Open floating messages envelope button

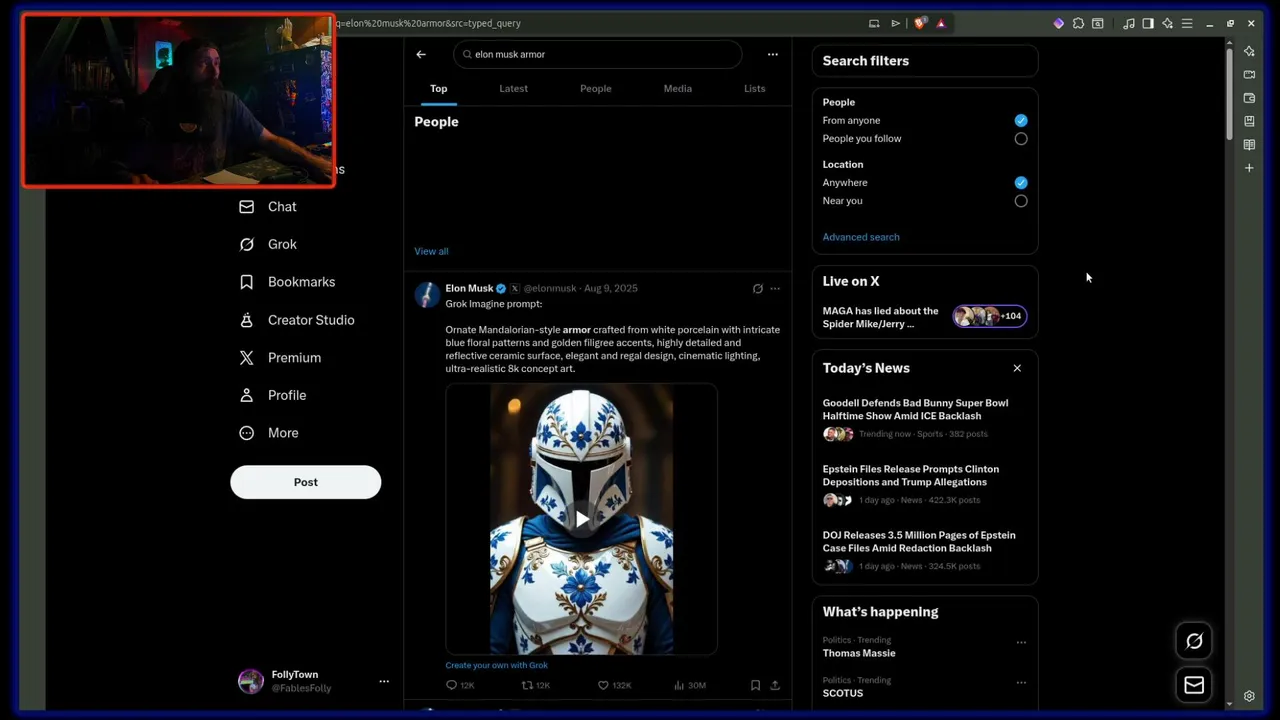(1194, 685)
